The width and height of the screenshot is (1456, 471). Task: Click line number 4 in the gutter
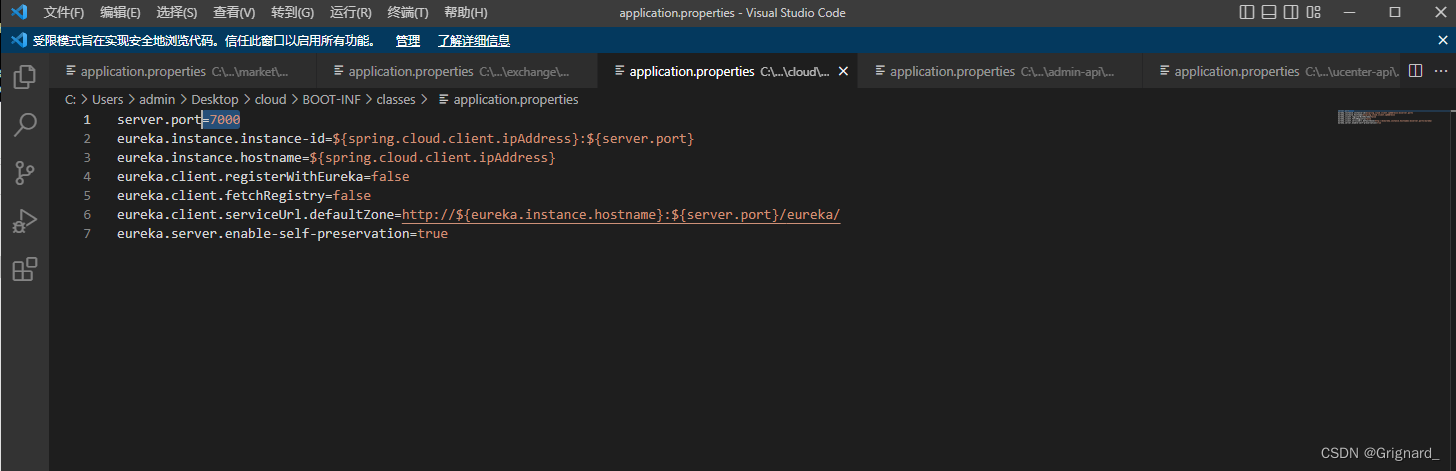pyautogui.click(x=87, y=177)
